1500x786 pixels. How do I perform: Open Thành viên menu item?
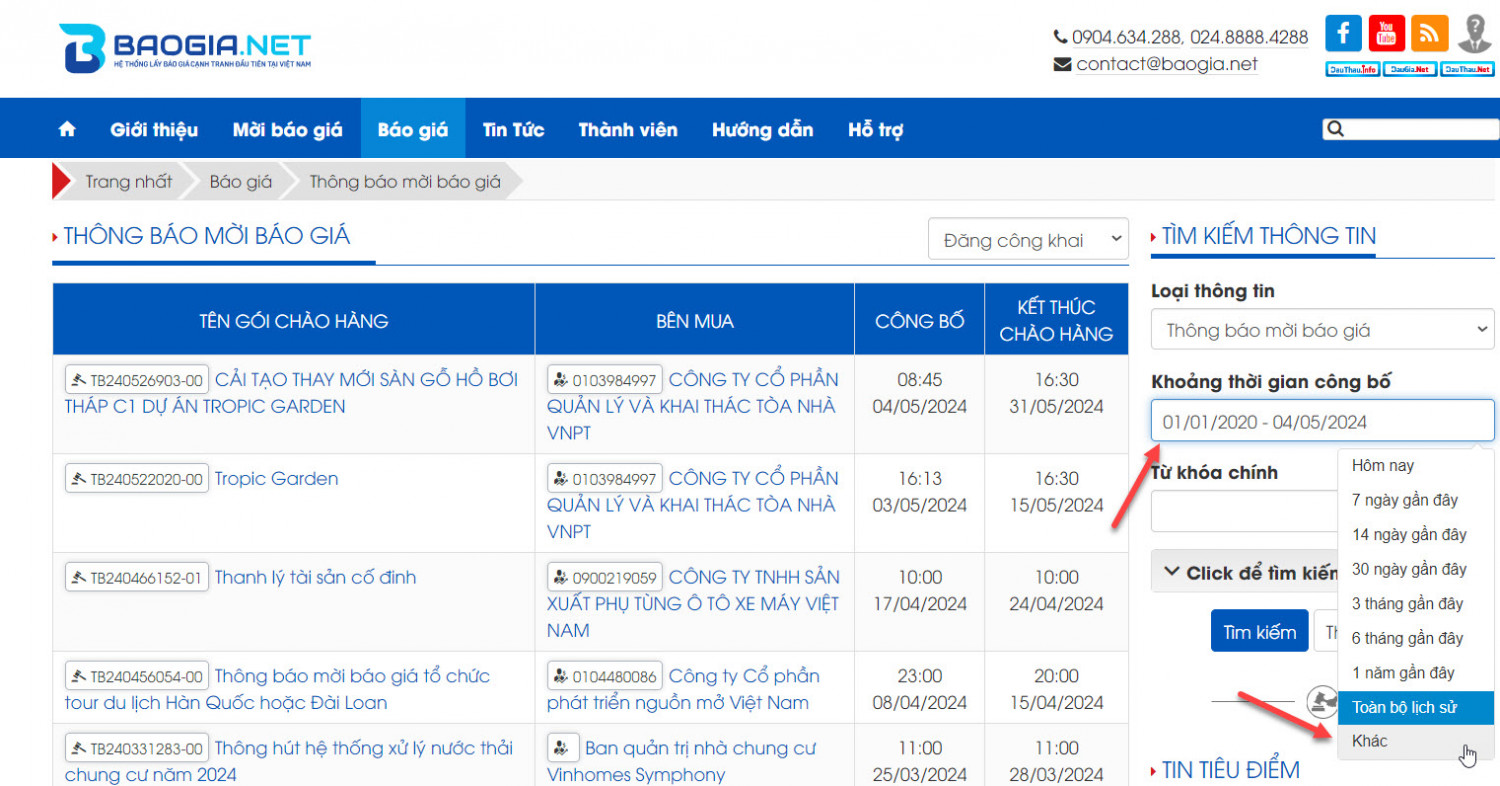(x=628, y=129)
